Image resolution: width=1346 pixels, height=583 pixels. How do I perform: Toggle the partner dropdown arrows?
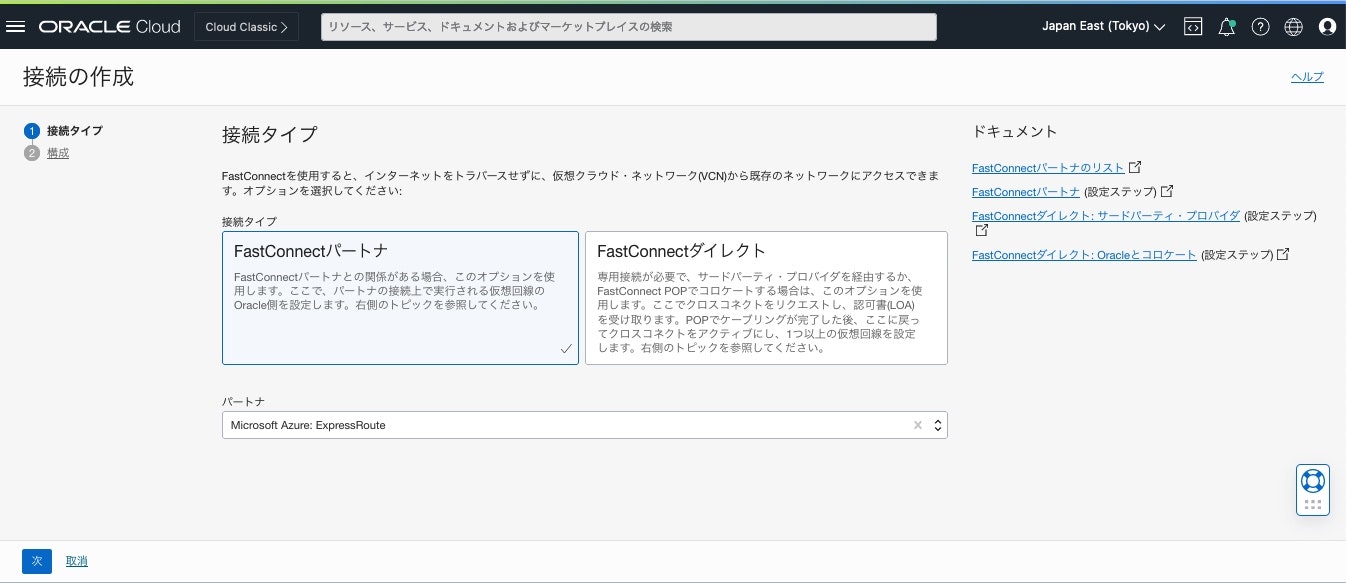click(x=937, y=425)
